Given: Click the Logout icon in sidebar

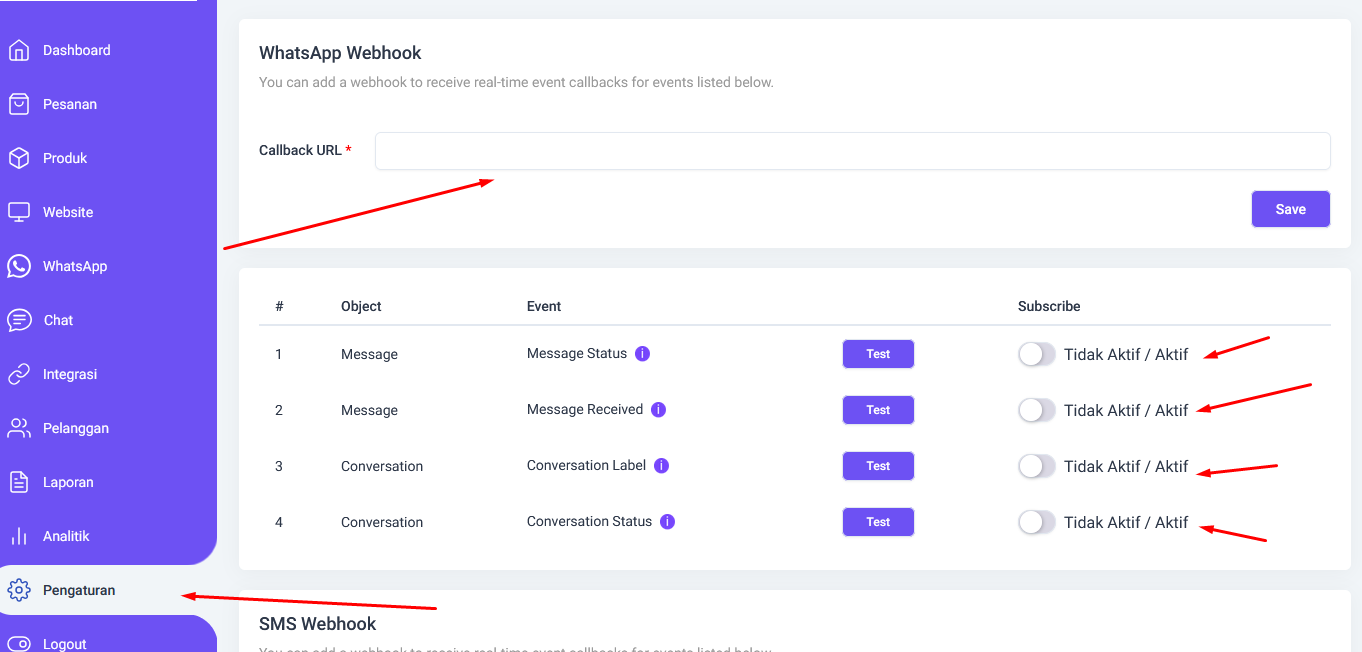Looking at the screenshot, I should point(19,644).
